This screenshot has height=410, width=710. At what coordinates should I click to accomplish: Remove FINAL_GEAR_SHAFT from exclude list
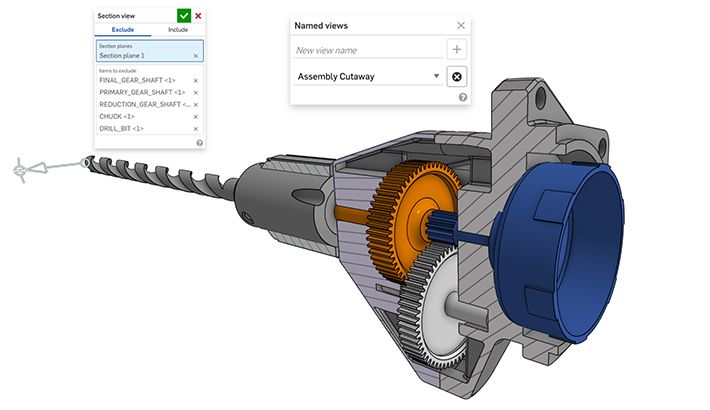coord(196,80)
